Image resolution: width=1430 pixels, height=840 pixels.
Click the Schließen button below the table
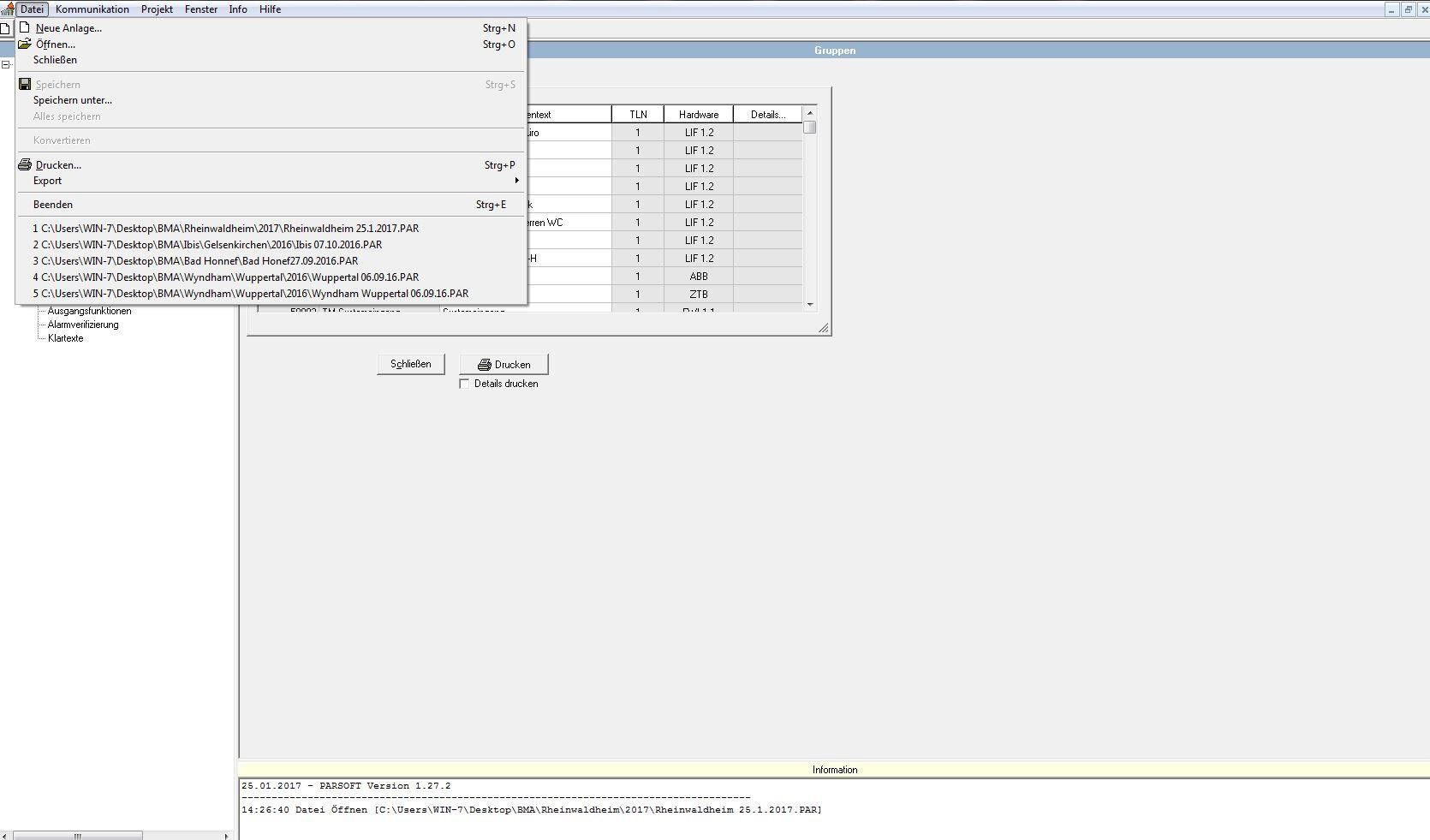(411, 364)
